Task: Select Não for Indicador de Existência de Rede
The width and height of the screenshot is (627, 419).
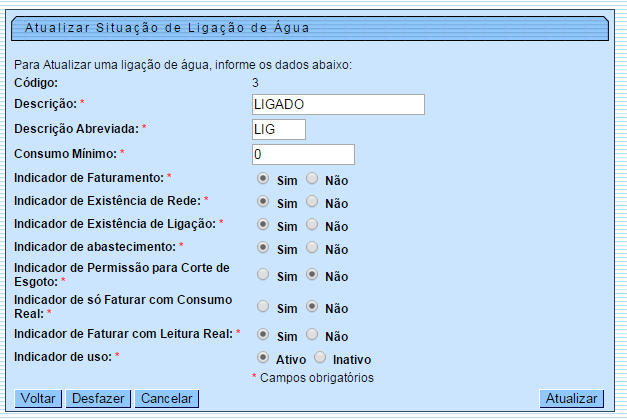Action: [x=313, y=202]
